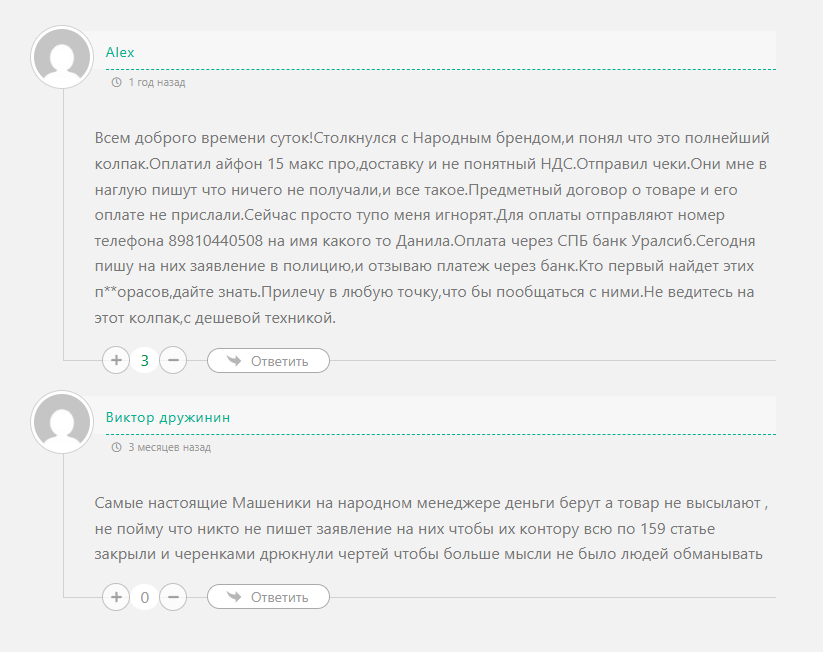This screenshot has height=652, width=823.
Task: Select the "3 месяцев назад" timestamp
Action: (x=169, y=448)
